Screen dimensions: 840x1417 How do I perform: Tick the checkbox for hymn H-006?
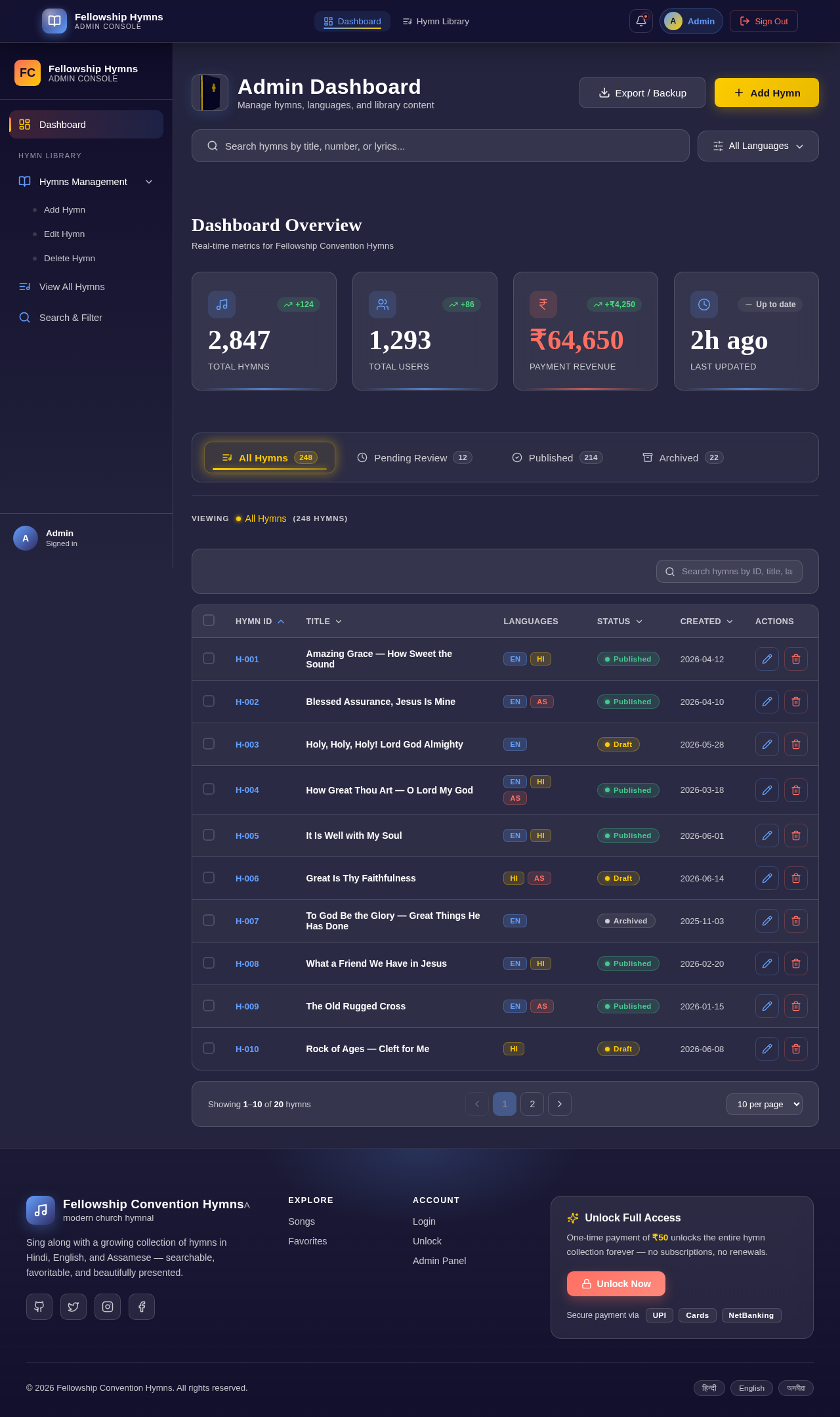[209, 878]
